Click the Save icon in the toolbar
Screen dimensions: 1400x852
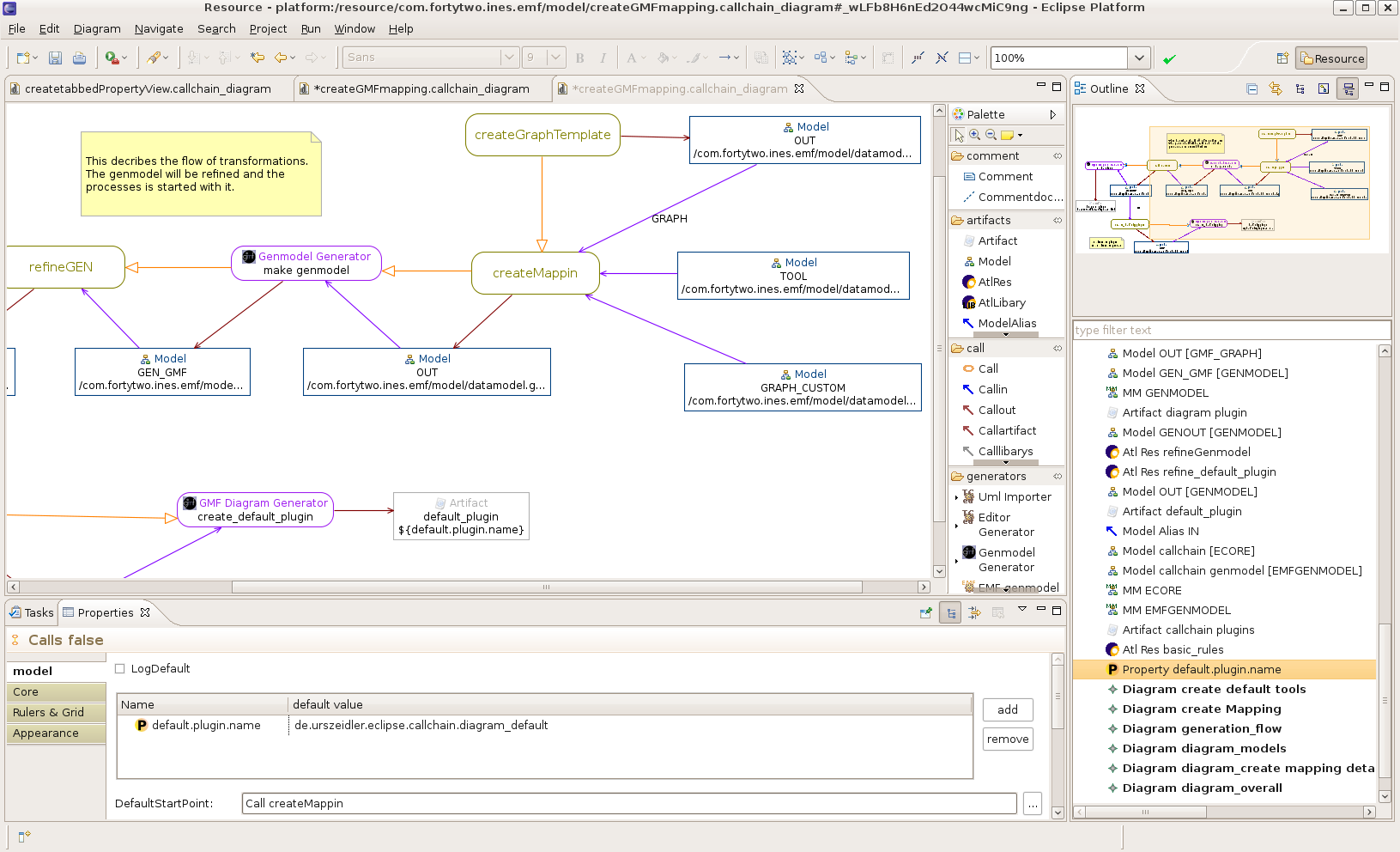(x=55, y=58)
